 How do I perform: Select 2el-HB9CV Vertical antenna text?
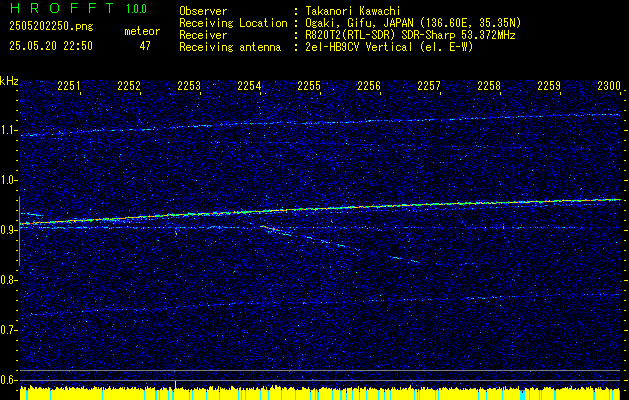(x=389, y=47)
